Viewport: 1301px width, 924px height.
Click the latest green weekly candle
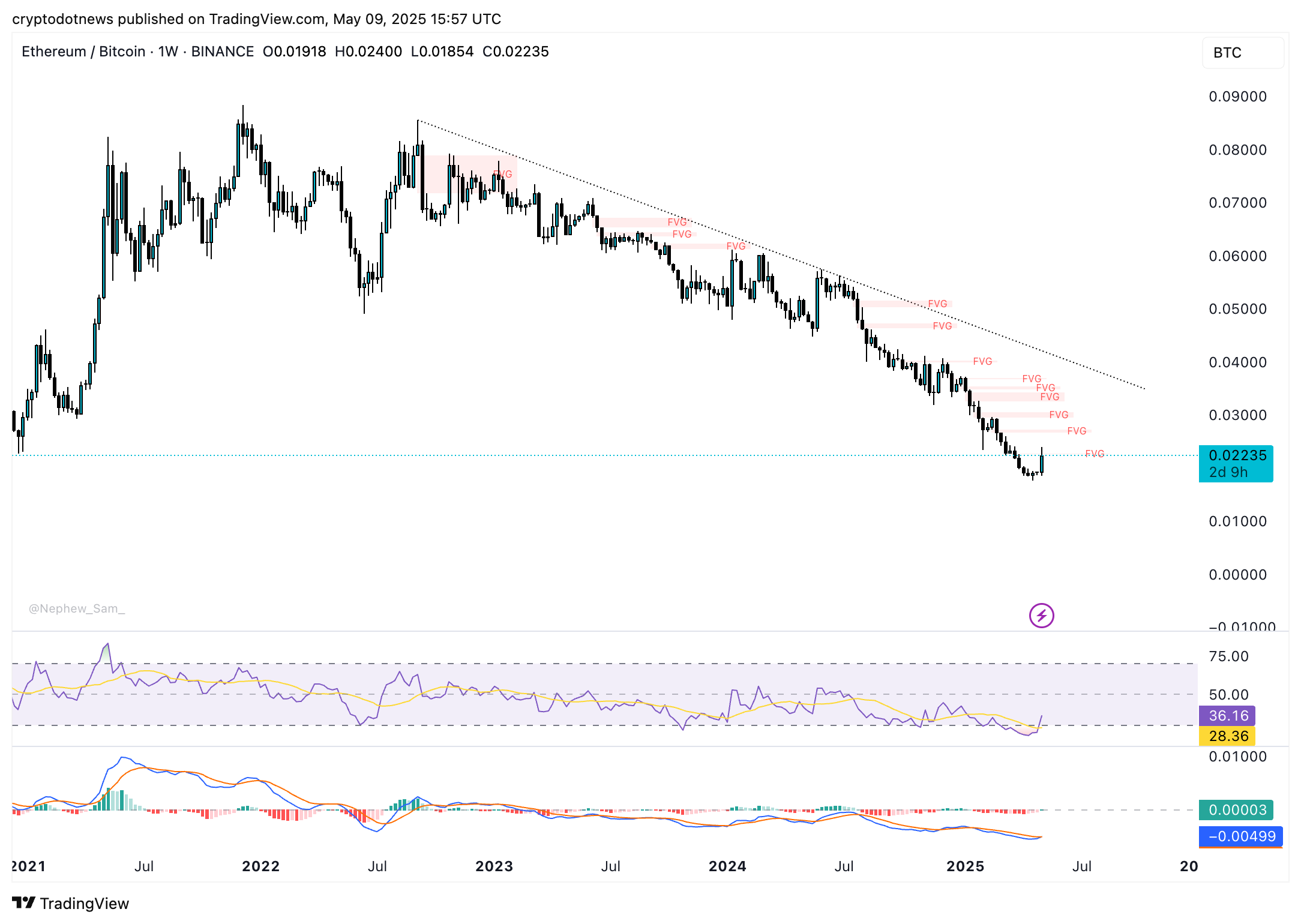(x=1042, y=464)
